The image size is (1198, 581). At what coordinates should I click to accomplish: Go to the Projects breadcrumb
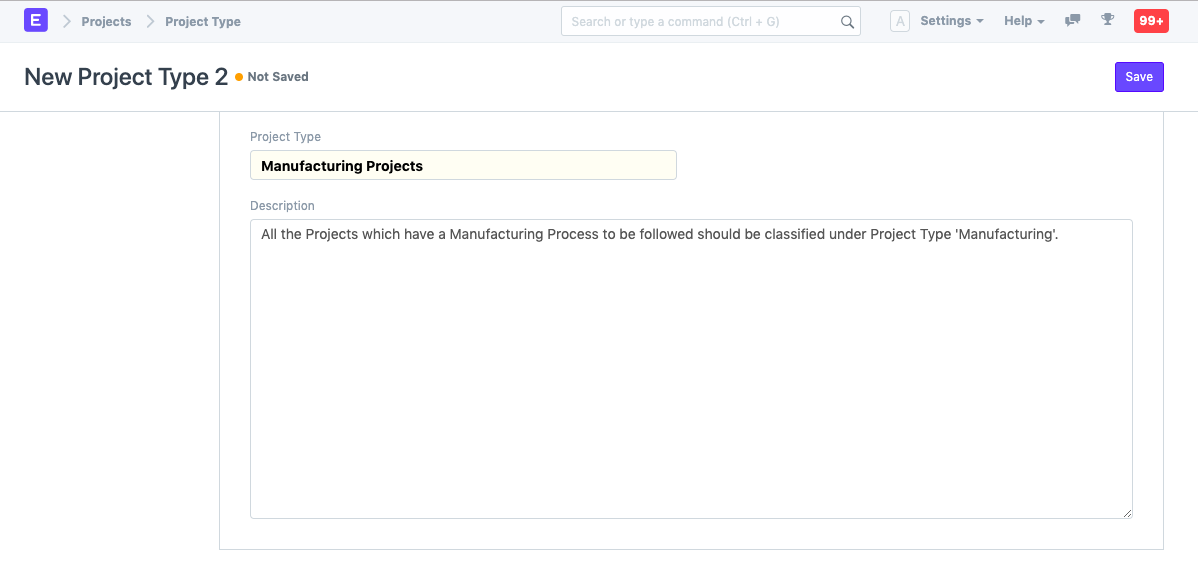click(106, 21)
